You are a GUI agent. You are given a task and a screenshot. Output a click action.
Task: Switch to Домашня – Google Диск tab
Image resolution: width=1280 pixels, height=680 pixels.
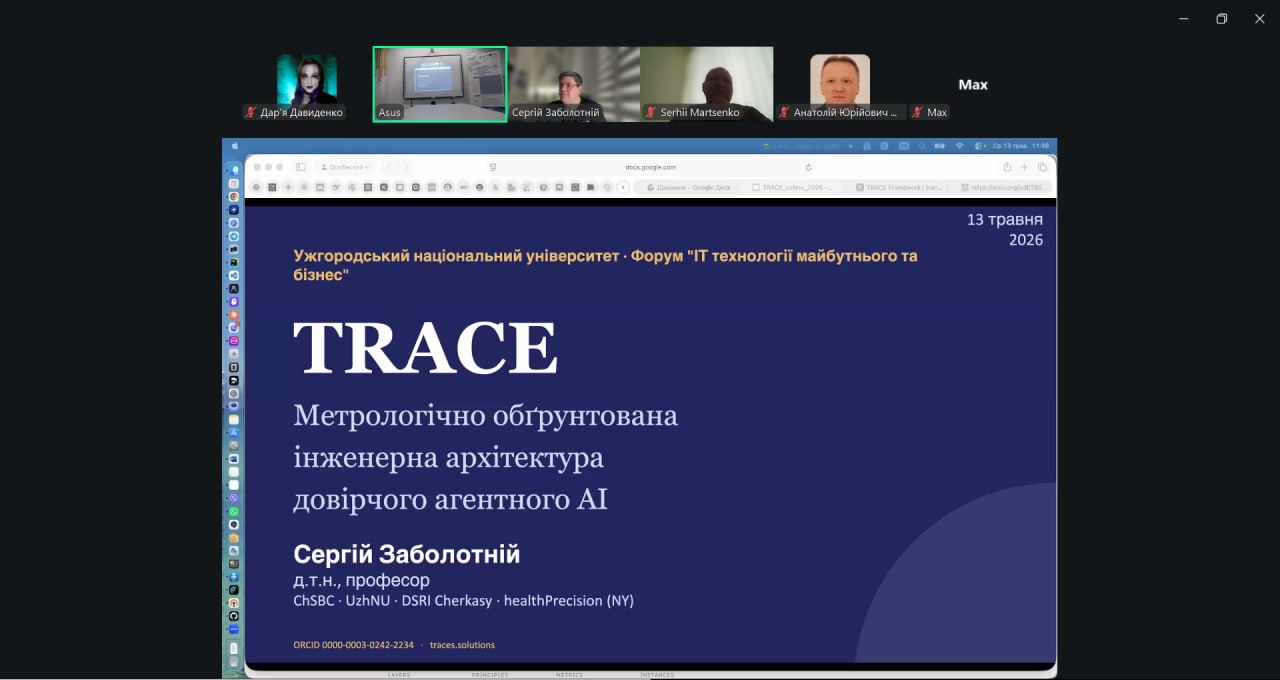690,187
